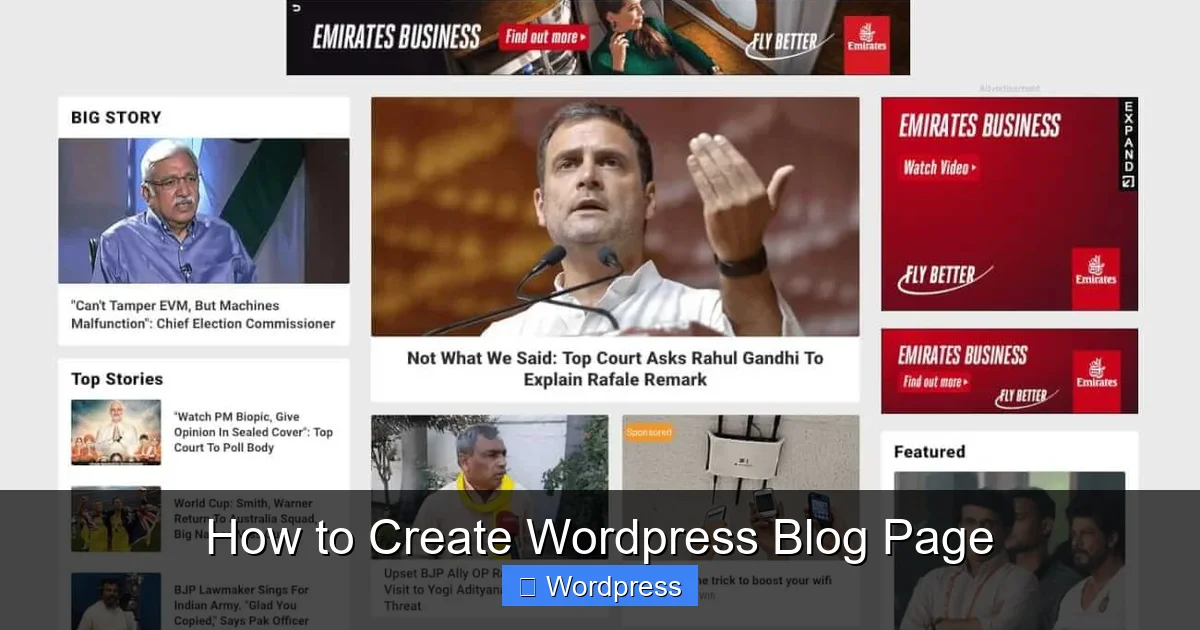Click the Emirates logo in the top banner ad
Viewport: 1200px width, 630px height.
click(x=866, y=40)
